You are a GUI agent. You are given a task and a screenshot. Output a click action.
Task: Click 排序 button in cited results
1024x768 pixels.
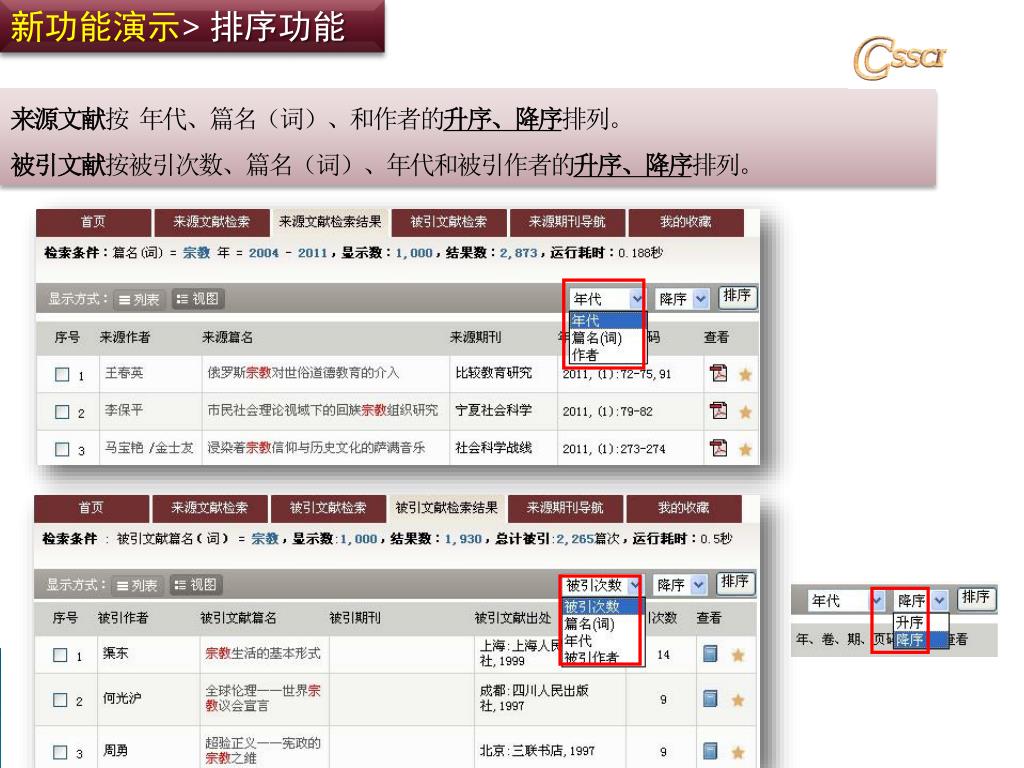coord(735,583)
